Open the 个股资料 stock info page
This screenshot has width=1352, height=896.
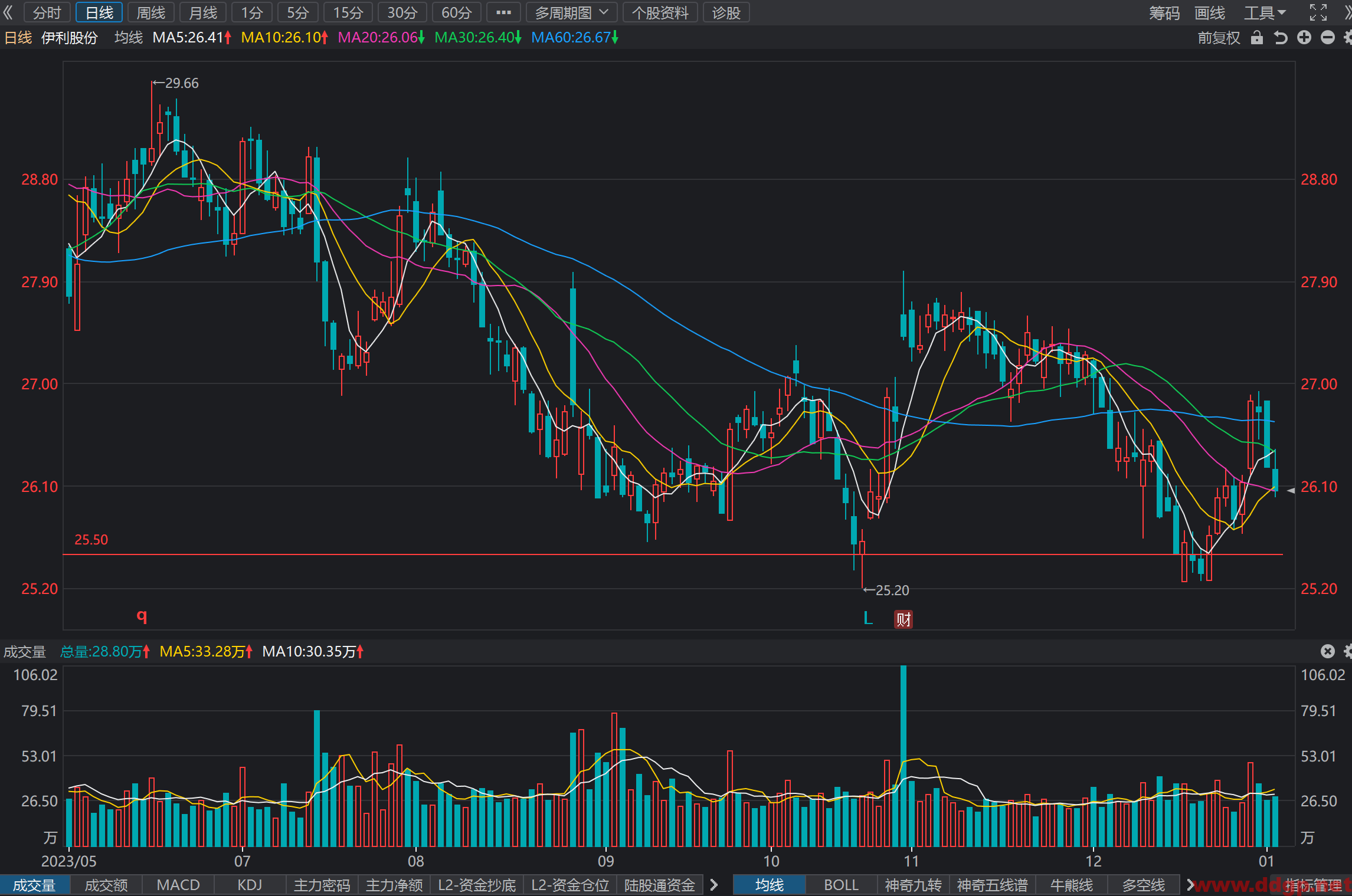(x=660, y=12)
